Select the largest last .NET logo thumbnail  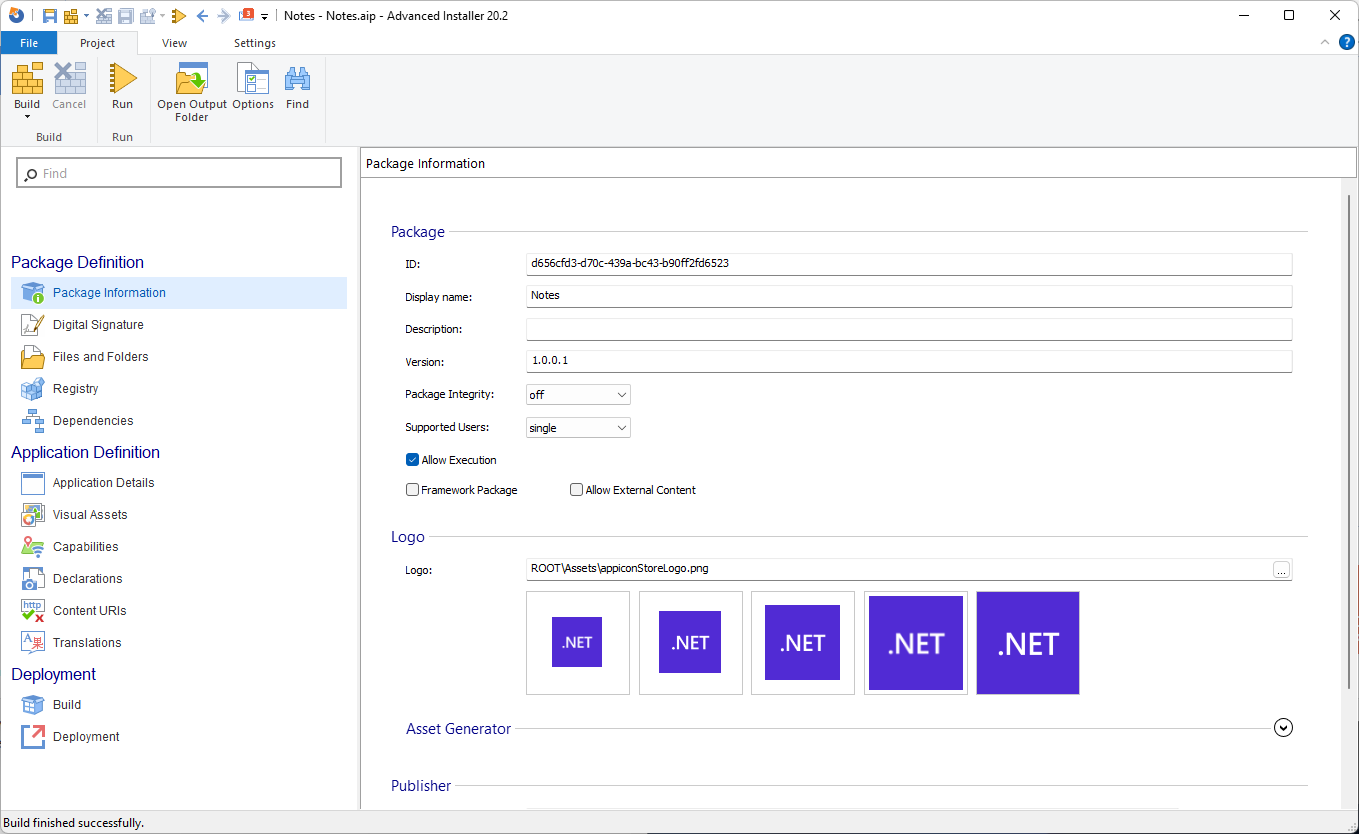(1028, 643)
